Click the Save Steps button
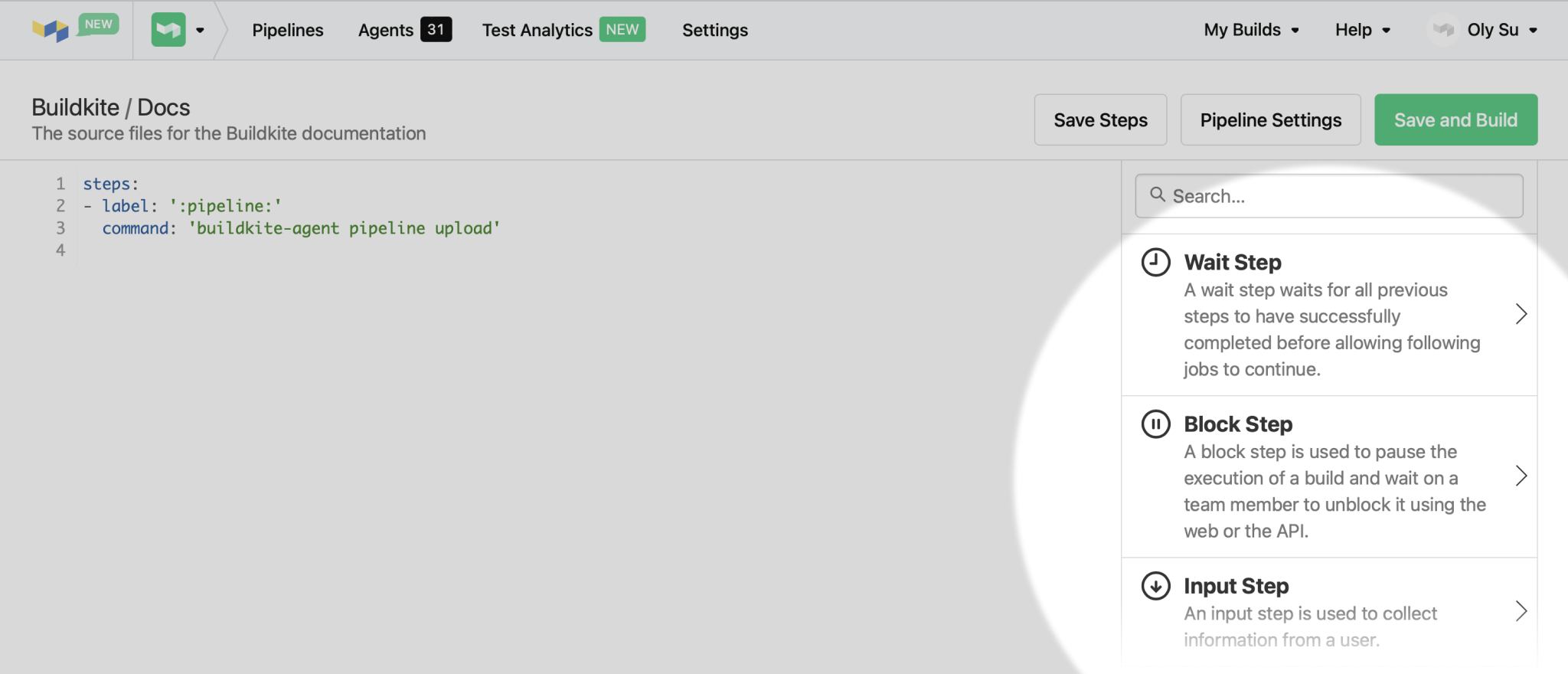1568x674 pixels. tap(1100, 119)
